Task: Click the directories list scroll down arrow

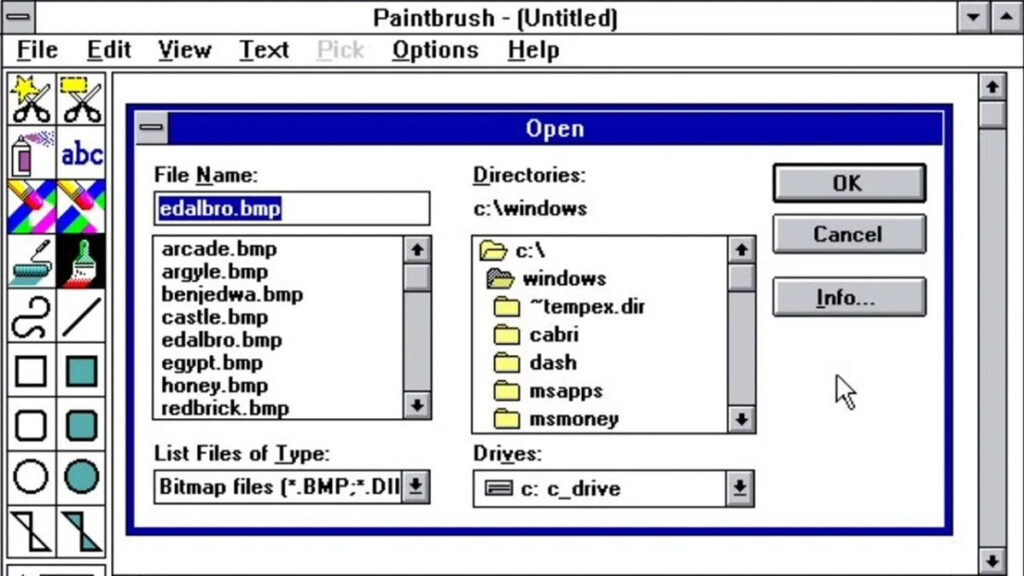Action: tap(741, 419)
